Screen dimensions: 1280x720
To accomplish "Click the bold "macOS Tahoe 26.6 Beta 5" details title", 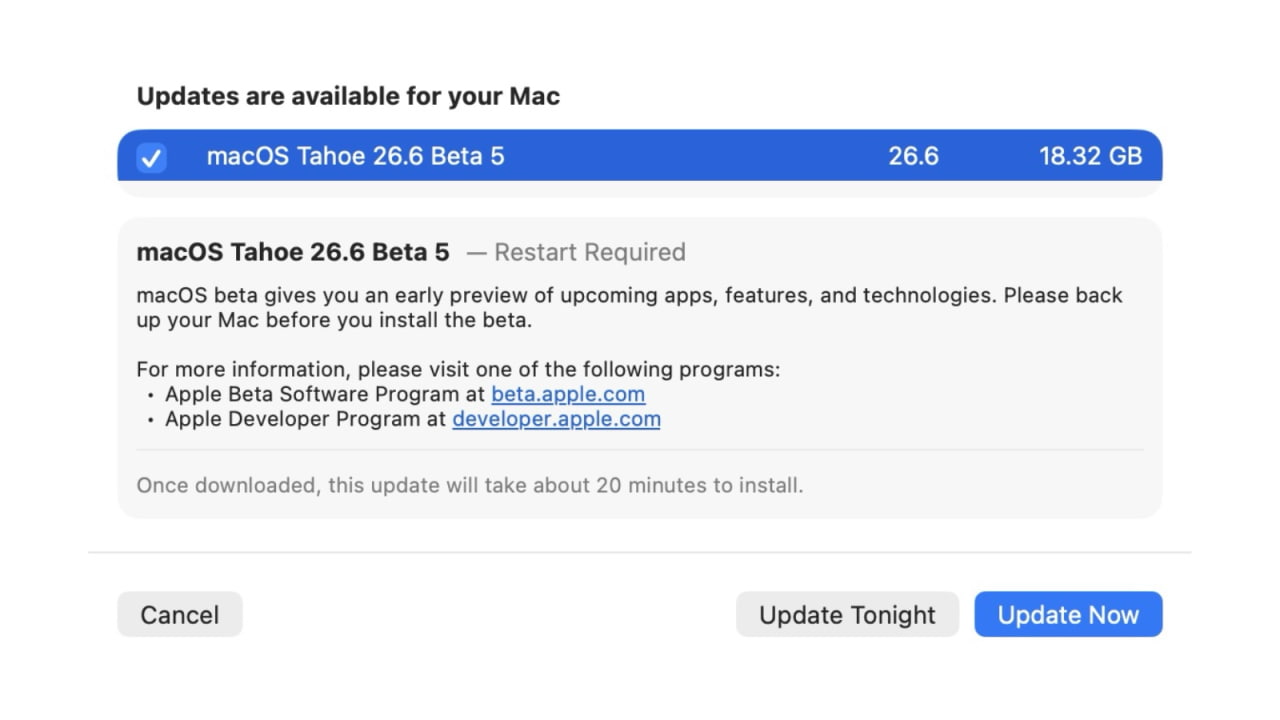I will pyautogui.click(x=293, y=252).
